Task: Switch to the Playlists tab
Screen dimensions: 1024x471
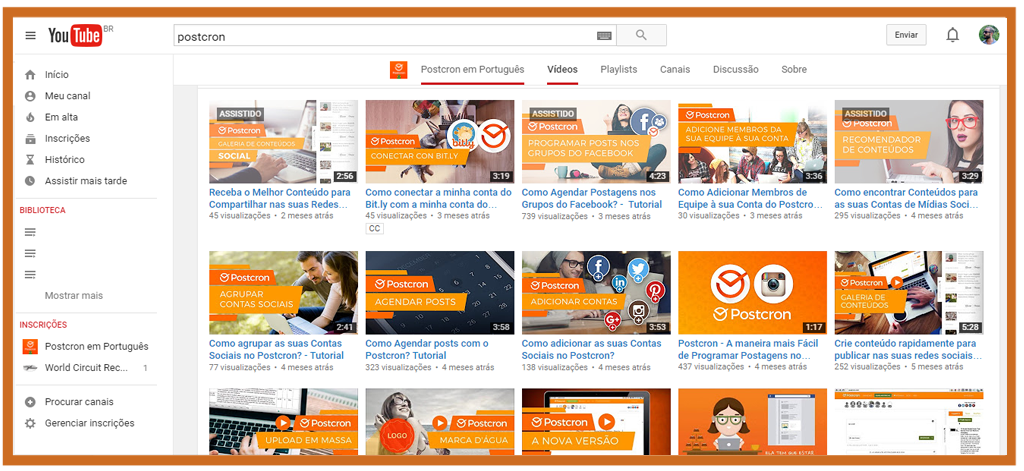Action: [x=618, y=70]
